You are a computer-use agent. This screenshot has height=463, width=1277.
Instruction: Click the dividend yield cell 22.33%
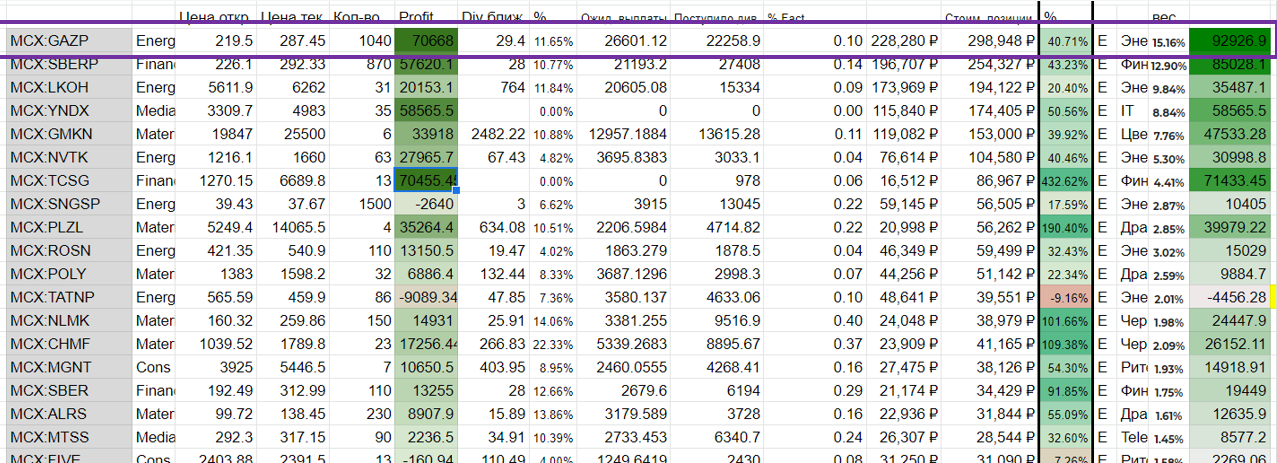tap(553, 342)
